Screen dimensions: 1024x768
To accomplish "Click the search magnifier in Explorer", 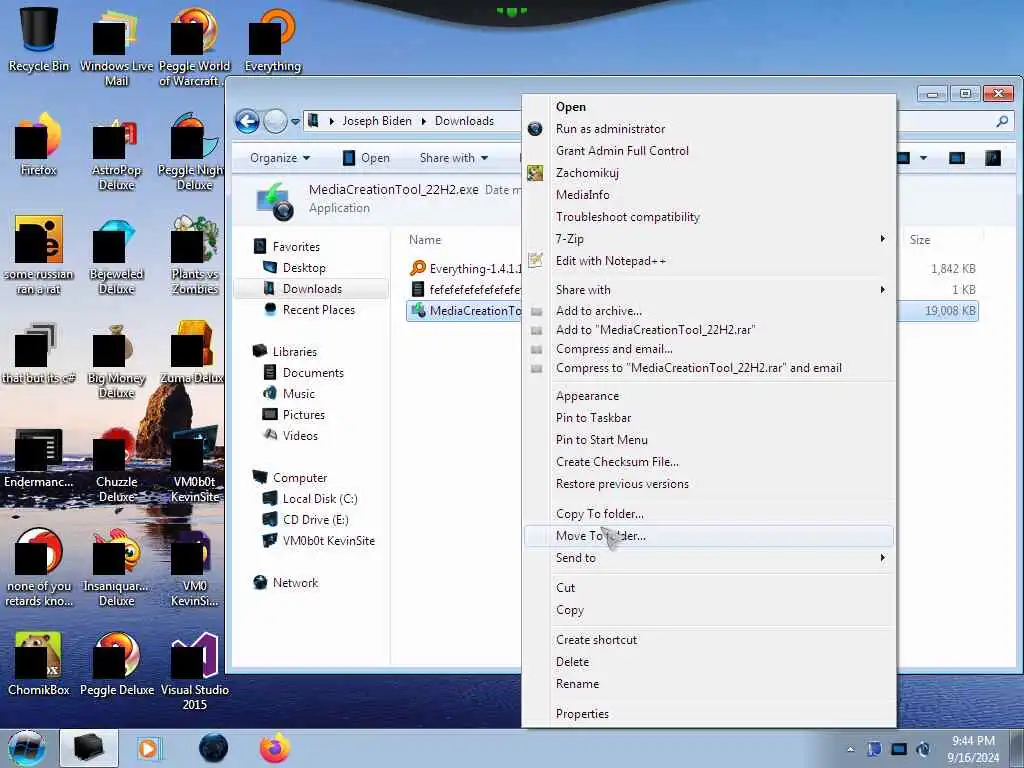I will coord(1002,121).
